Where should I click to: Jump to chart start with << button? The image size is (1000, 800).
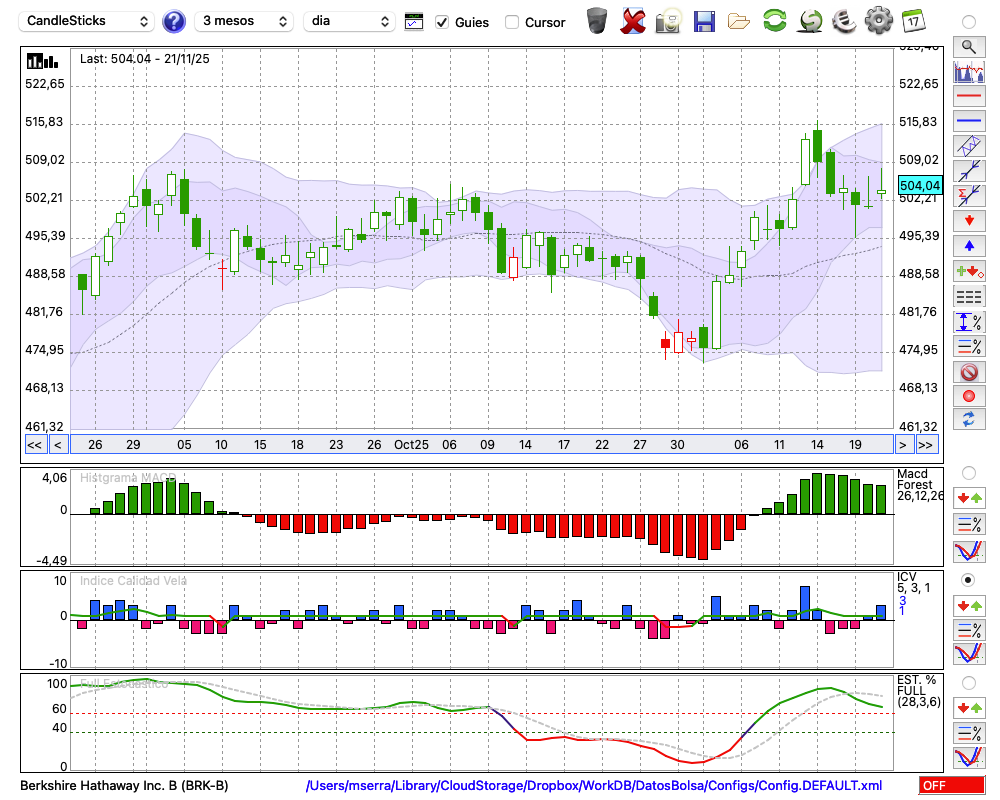[x=34, y=445]
